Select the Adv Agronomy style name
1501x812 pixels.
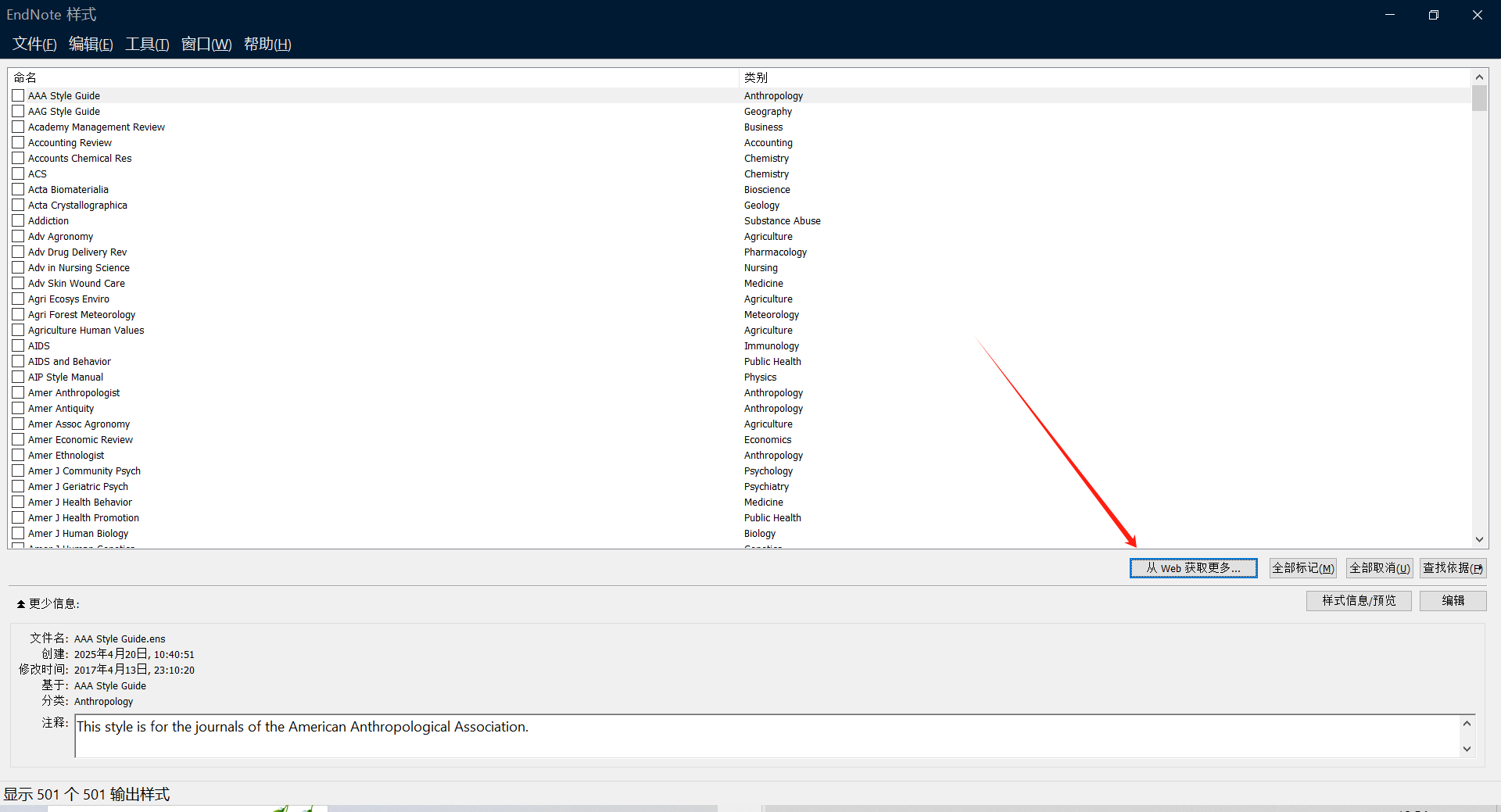[60, 236]
